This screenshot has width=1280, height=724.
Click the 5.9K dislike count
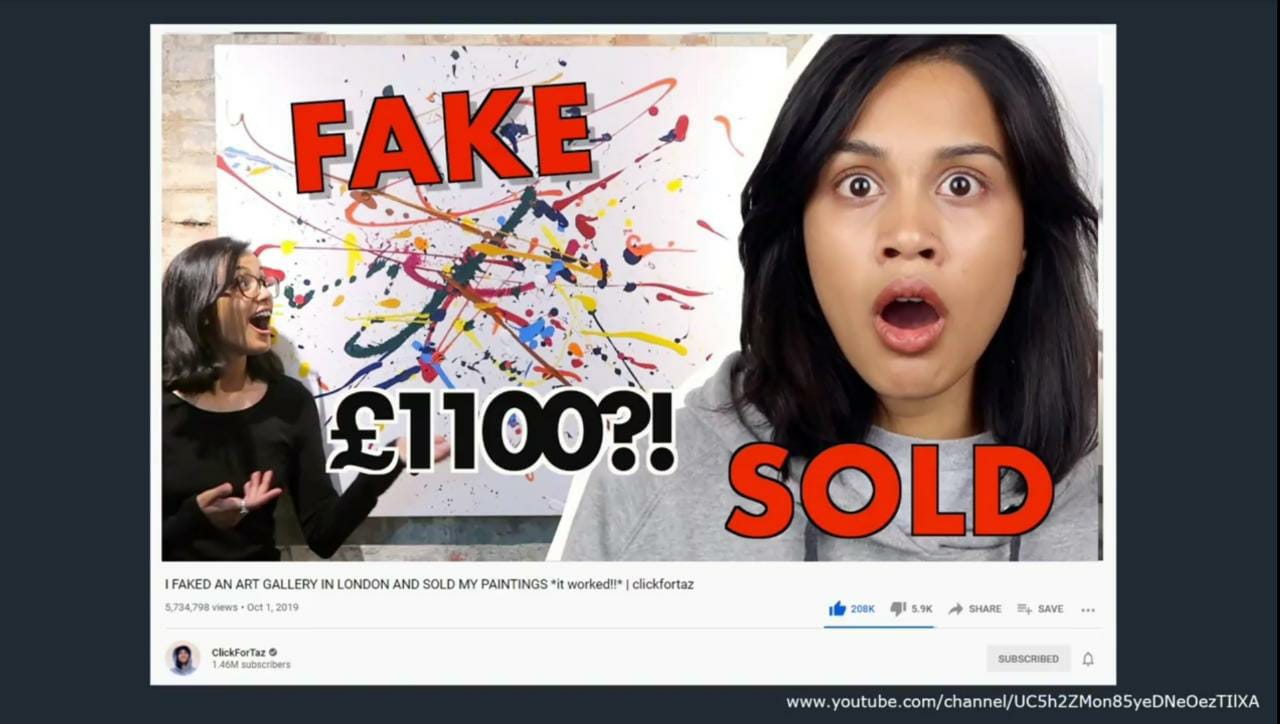921,609
